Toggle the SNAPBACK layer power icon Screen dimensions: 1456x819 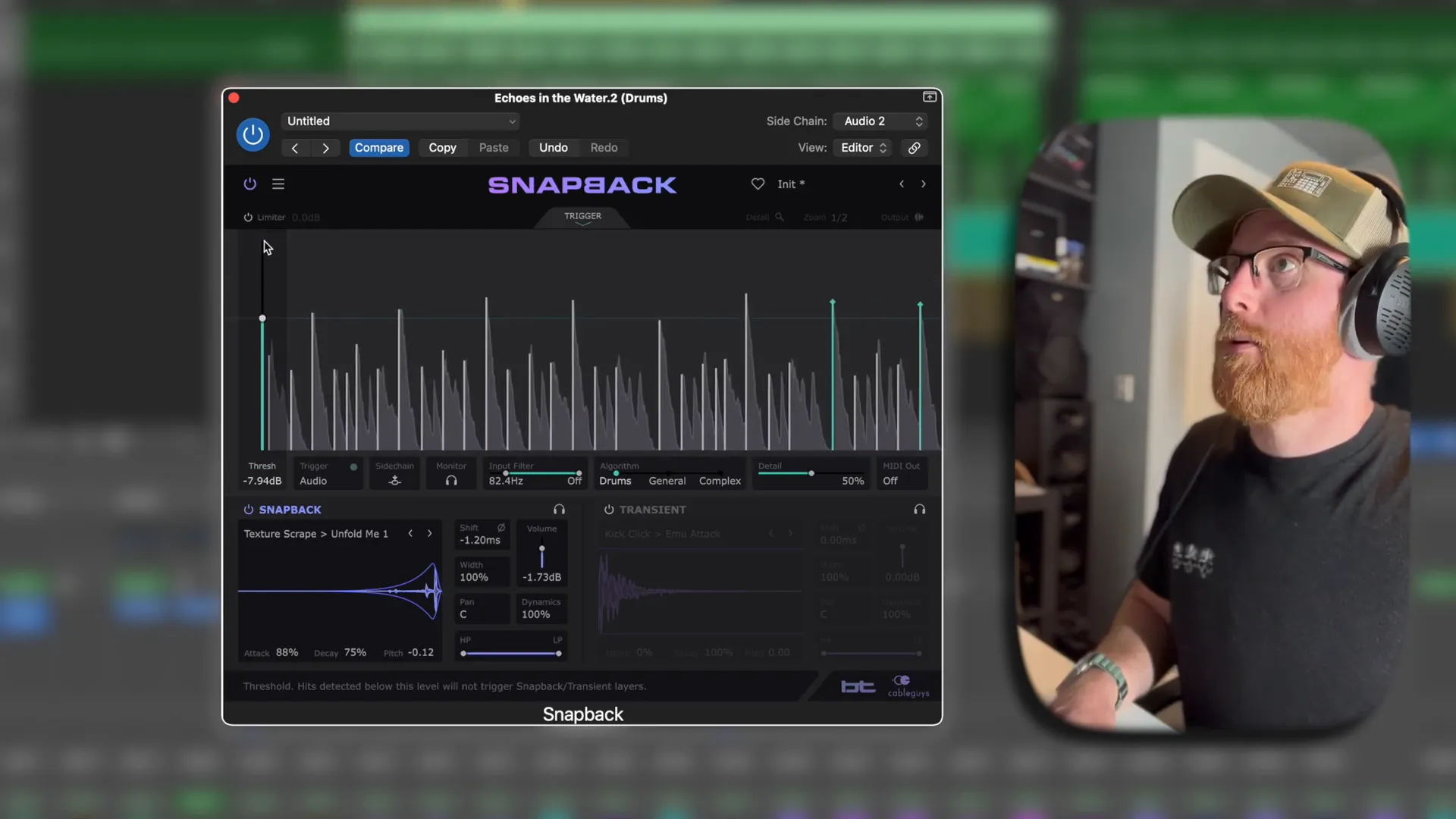[x=248, y=510]
